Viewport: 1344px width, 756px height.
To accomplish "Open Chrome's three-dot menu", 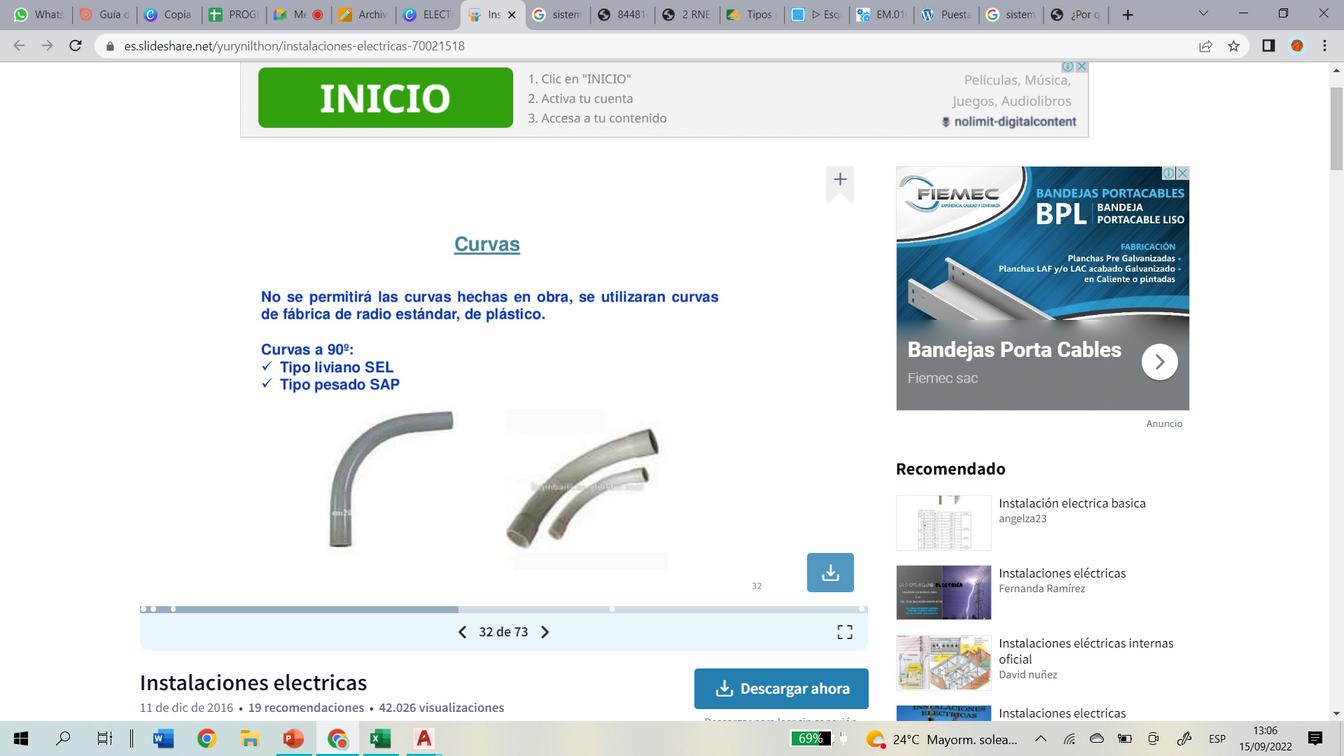I will (1324, 46).
